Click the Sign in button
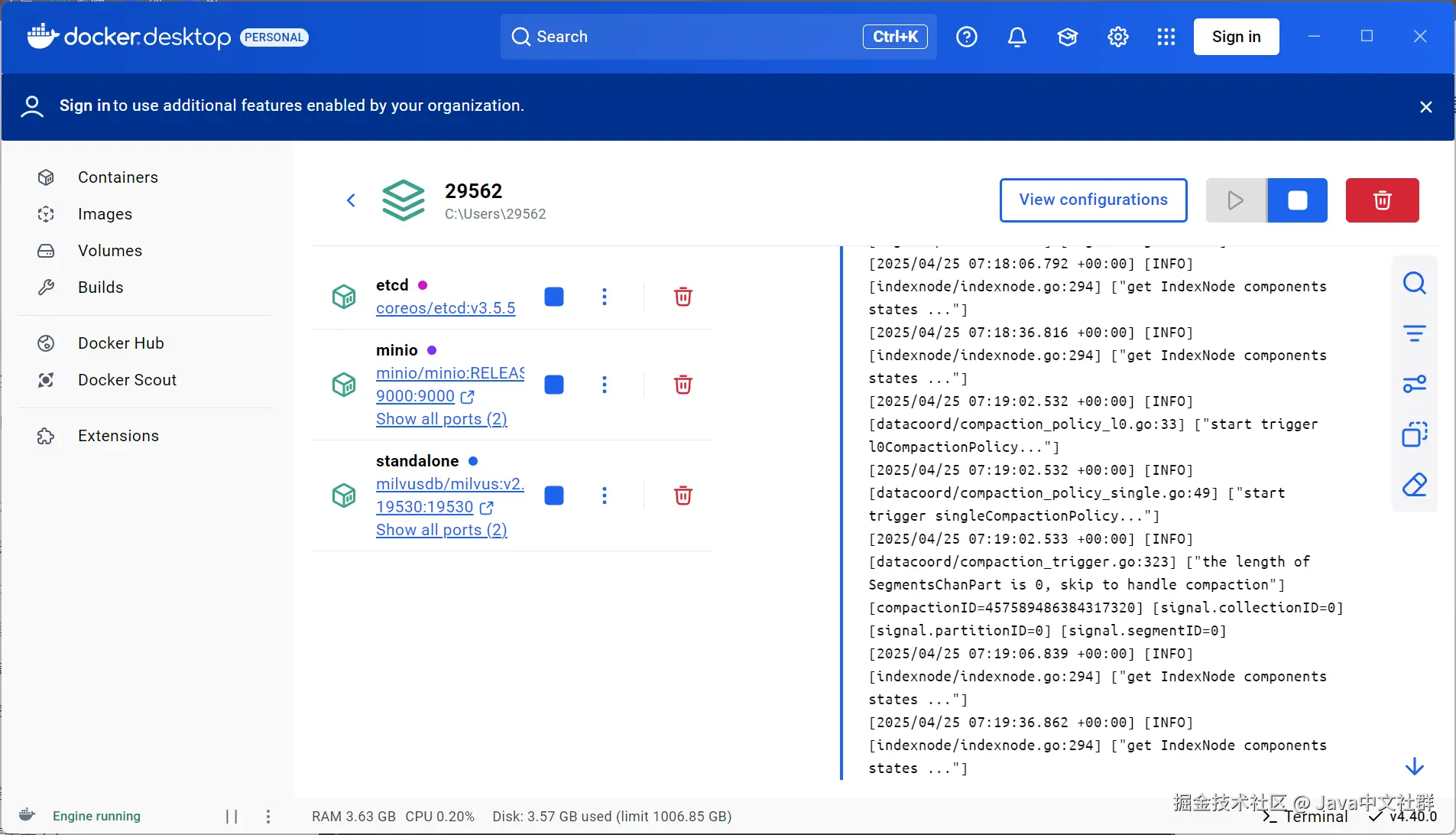The height and width of the screenshot is (835, 1456). 1236,37
